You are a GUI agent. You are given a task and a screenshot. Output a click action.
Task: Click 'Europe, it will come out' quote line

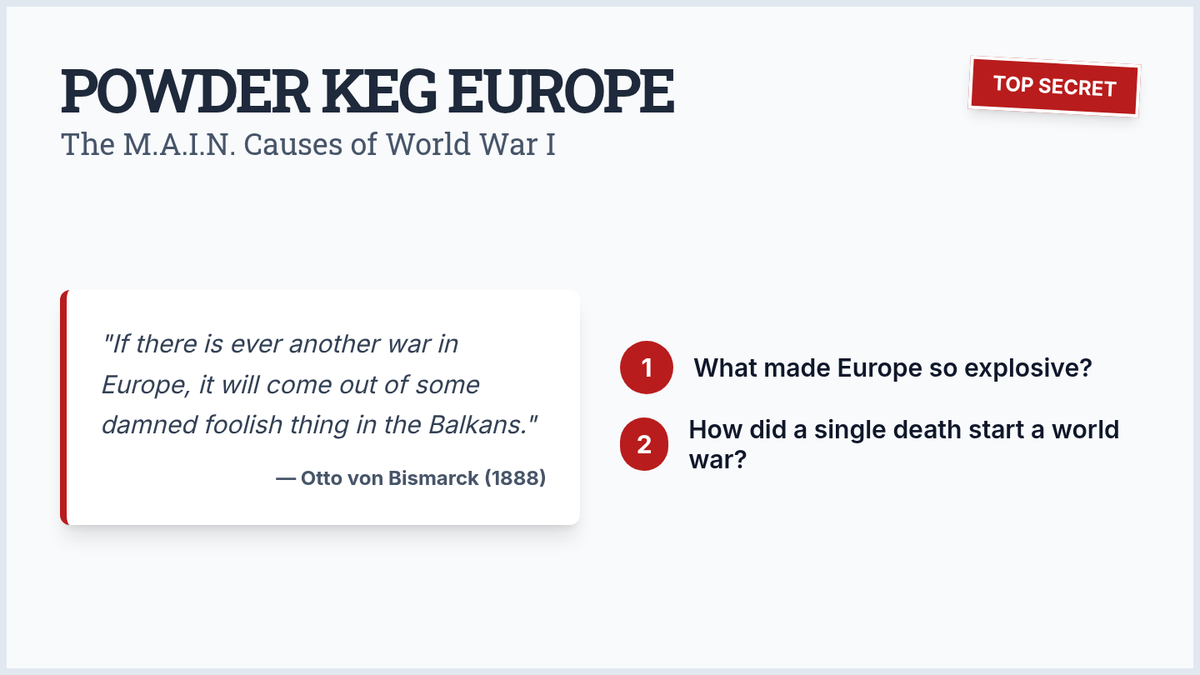235,385
